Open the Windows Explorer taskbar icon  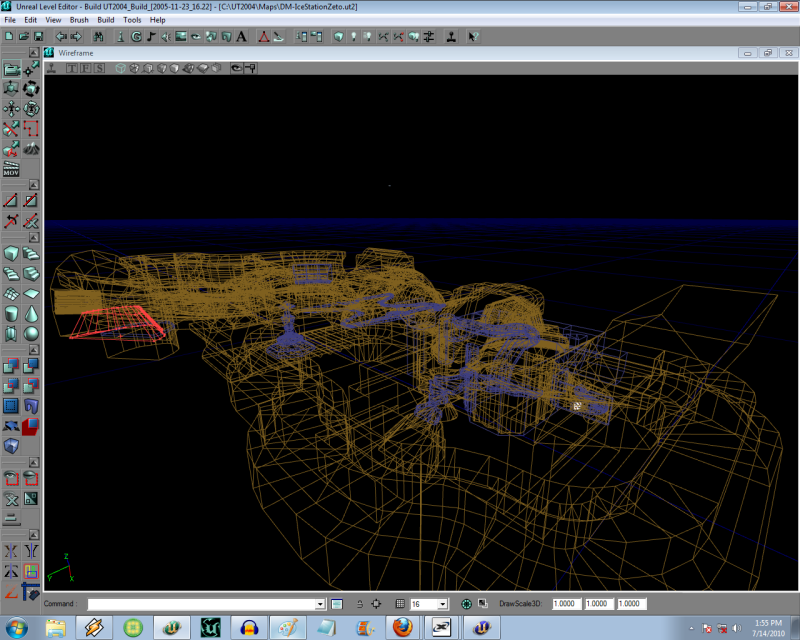coord(56,627)
